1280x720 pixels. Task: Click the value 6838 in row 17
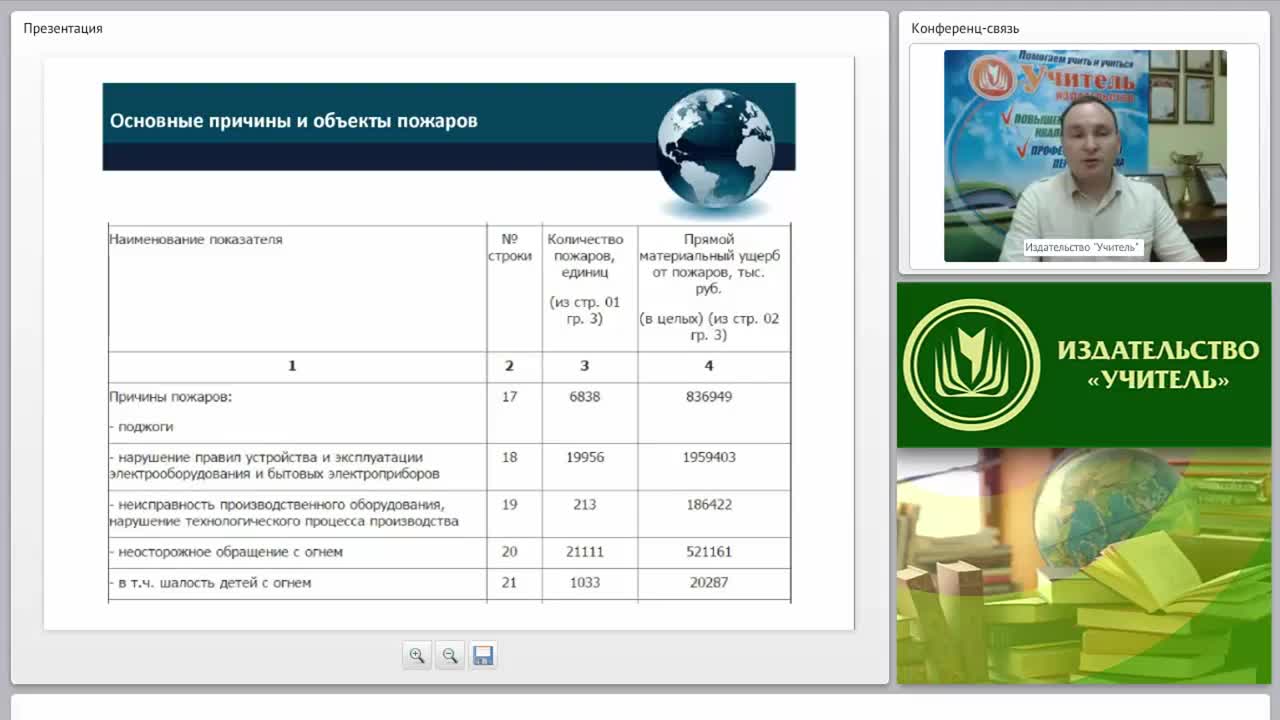(585, 397)
